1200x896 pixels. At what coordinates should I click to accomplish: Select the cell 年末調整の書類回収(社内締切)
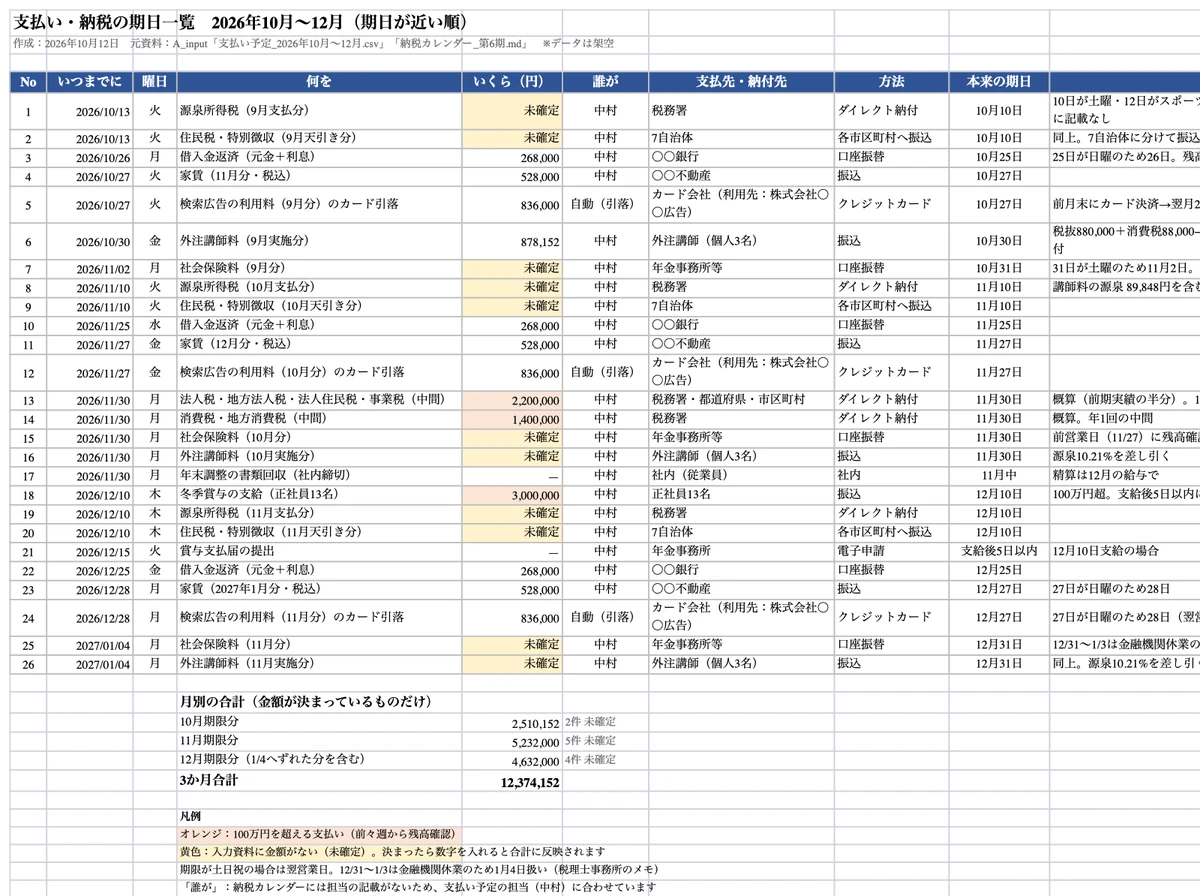319,475
